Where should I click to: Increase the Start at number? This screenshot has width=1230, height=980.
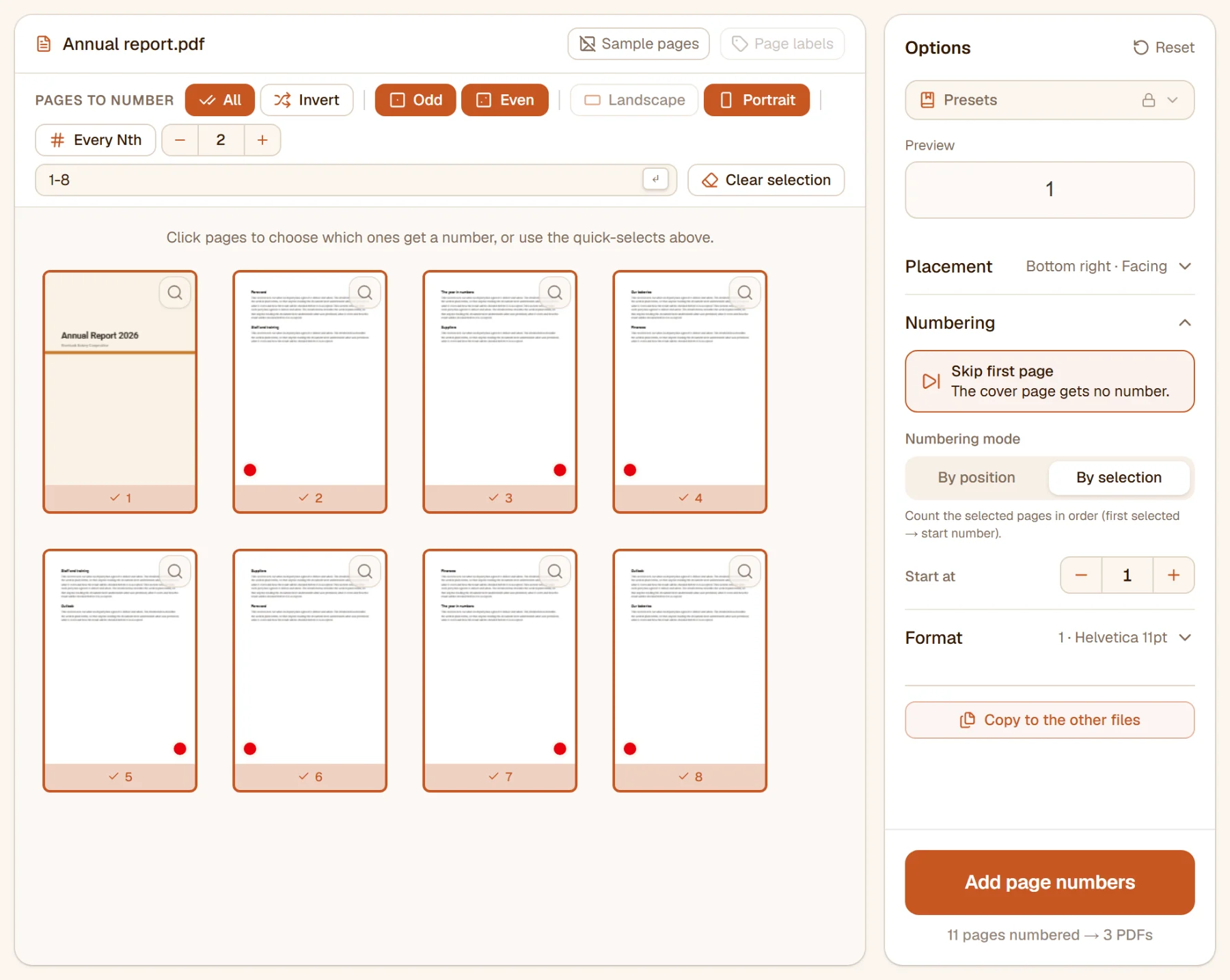click(1173, 575)
